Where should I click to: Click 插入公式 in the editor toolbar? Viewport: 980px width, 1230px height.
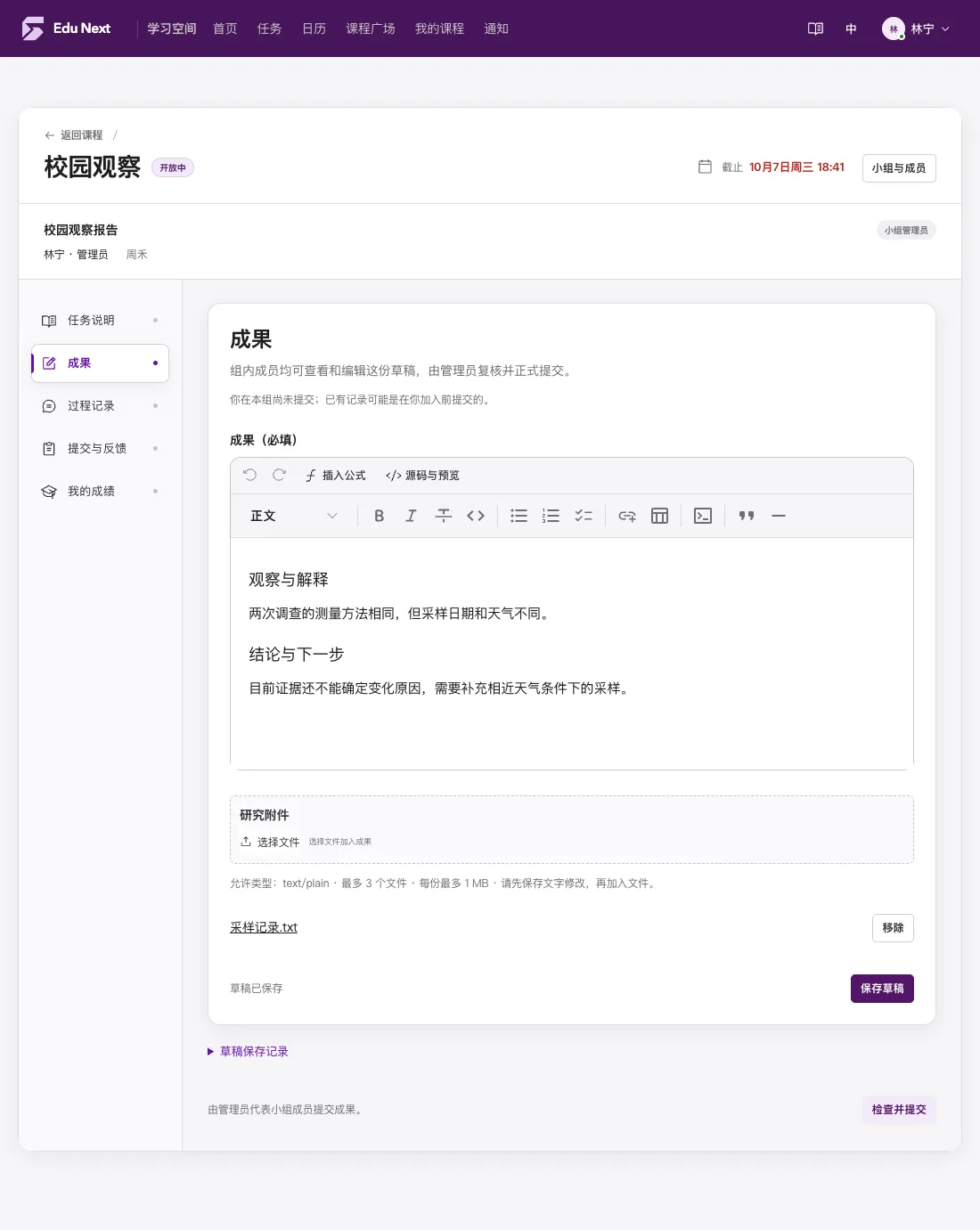coord(335,476)
